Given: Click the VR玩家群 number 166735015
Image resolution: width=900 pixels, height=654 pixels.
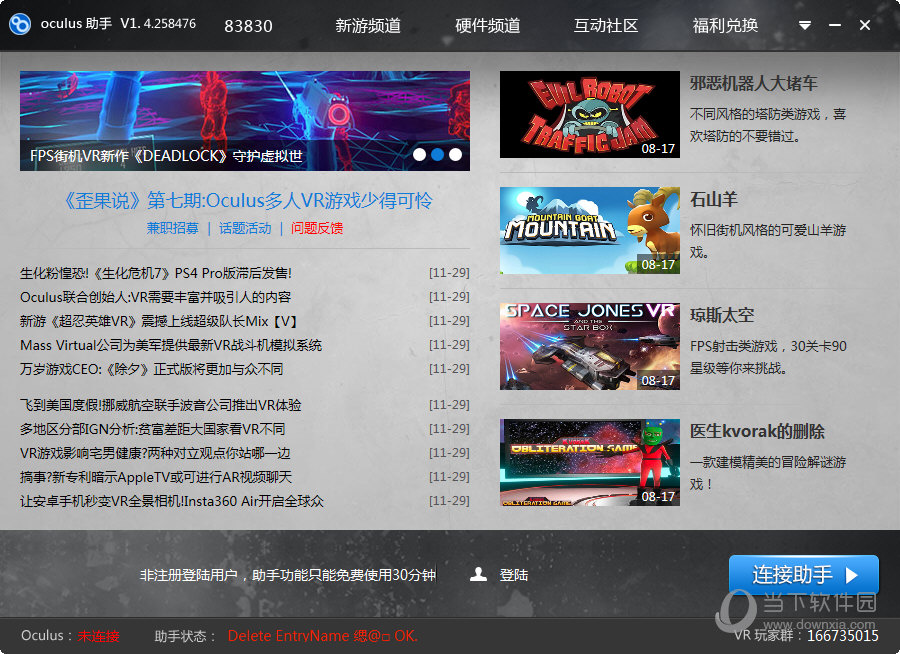Looking at the screenshot, I should coord(843,636).
